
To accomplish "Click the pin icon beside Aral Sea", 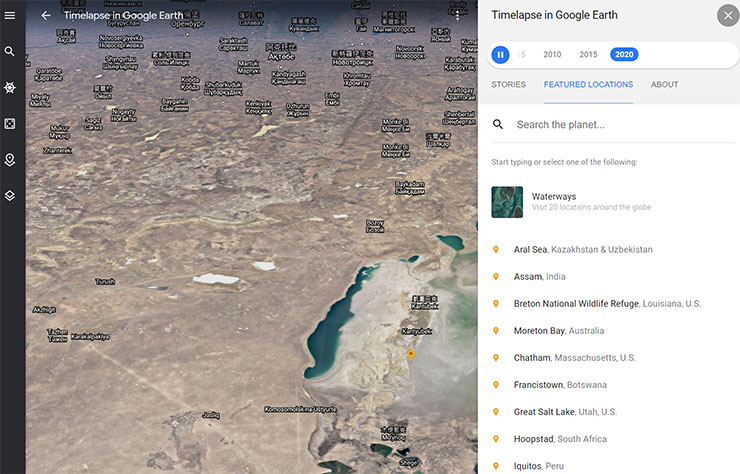I will (496, 249).
